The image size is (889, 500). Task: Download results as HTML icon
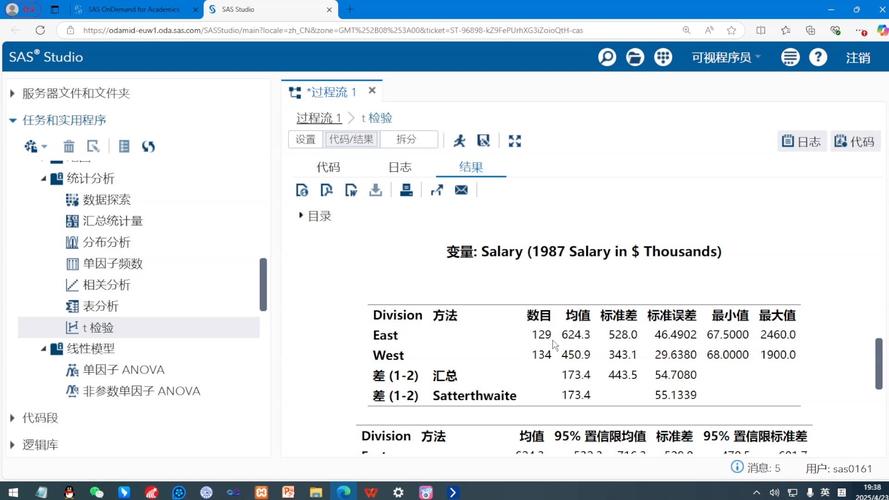pos(302,190)
